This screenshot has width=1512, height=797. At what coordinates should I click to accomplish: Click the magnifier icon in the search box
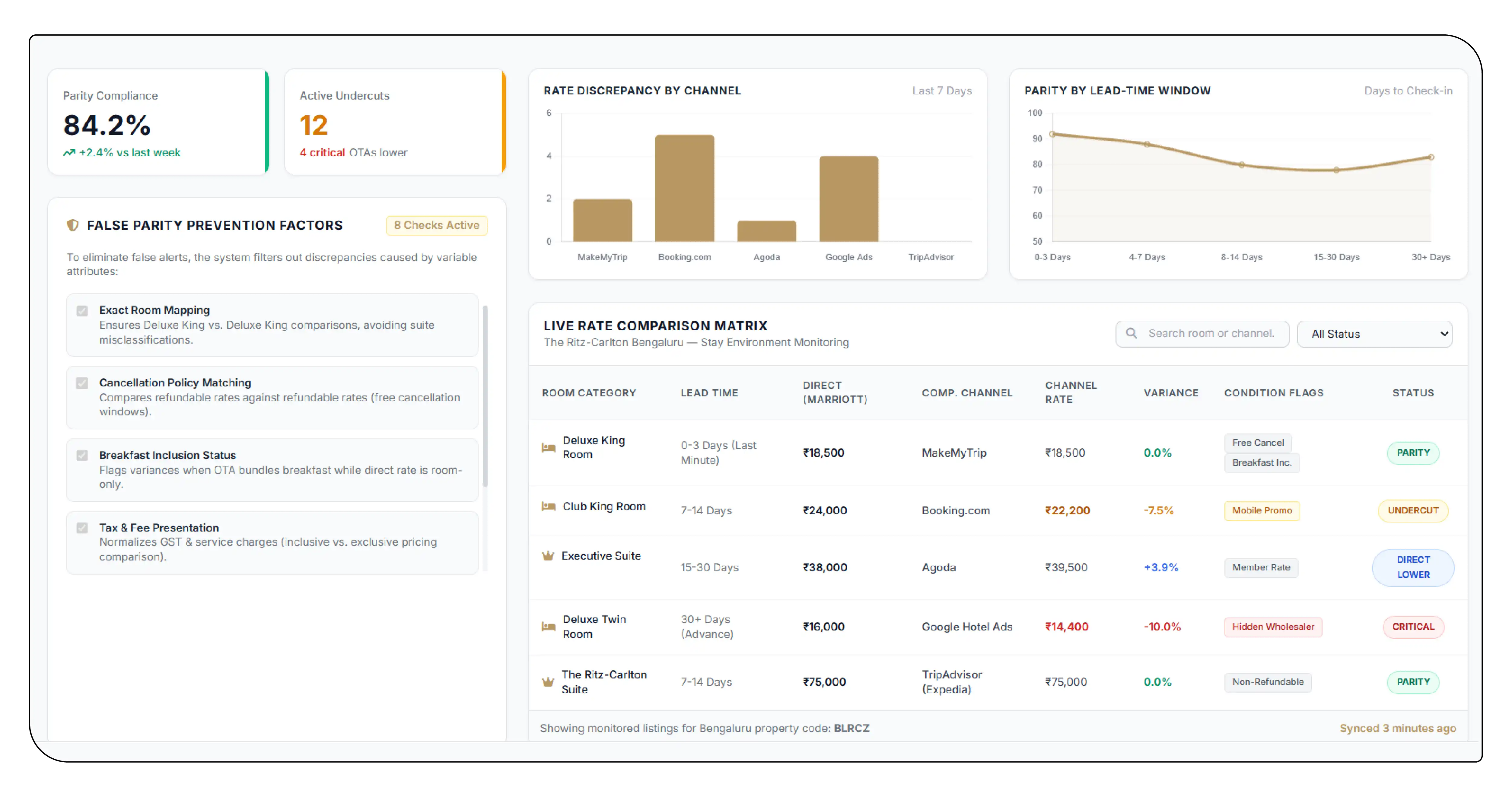click(1131, 333)
